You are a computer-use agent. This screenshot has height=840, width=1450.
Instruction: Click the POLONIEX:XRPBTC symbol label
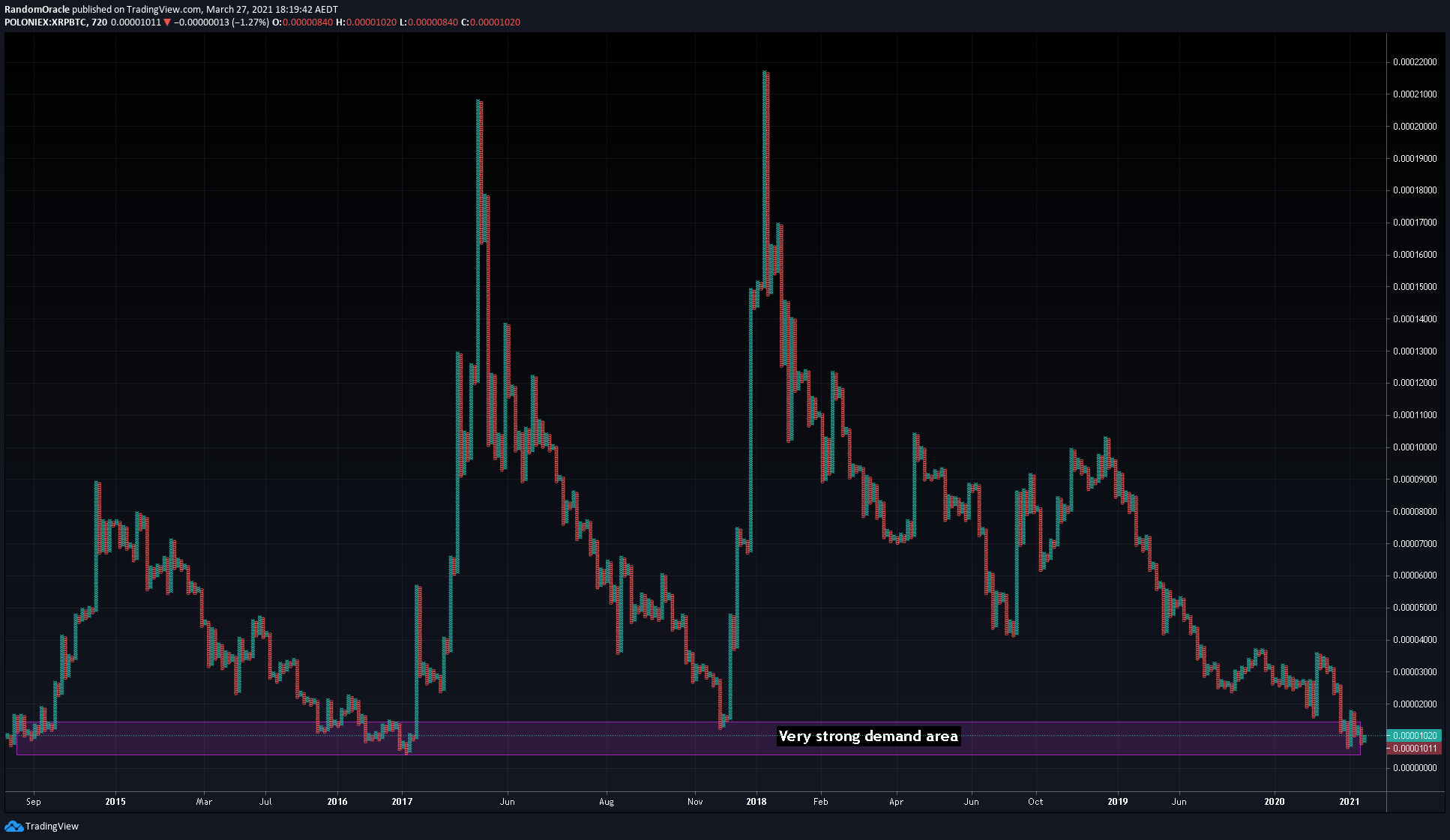(45, 22)
